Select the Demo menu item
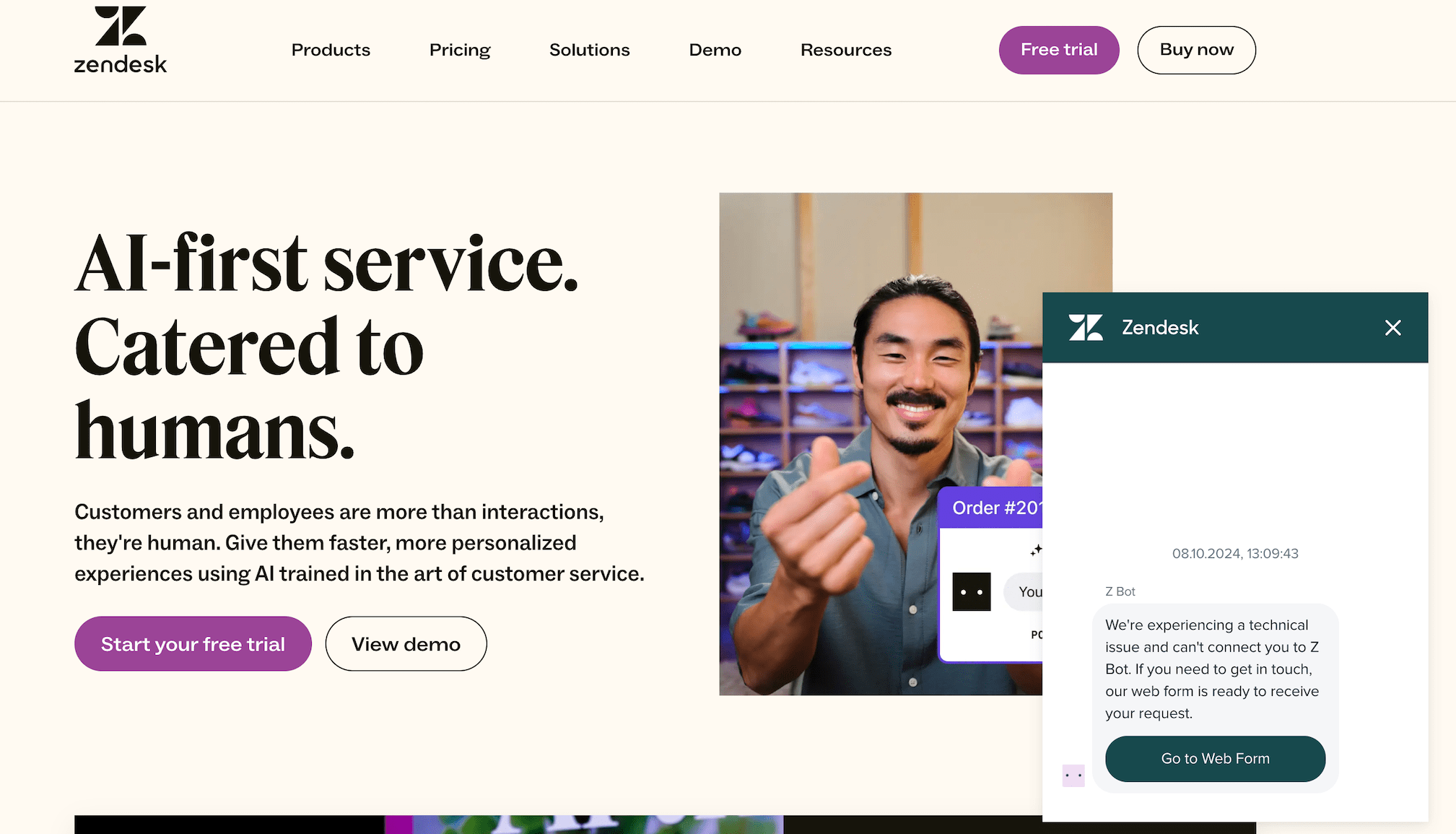This screenshot has height=834, width=1456. pos(715,49)
